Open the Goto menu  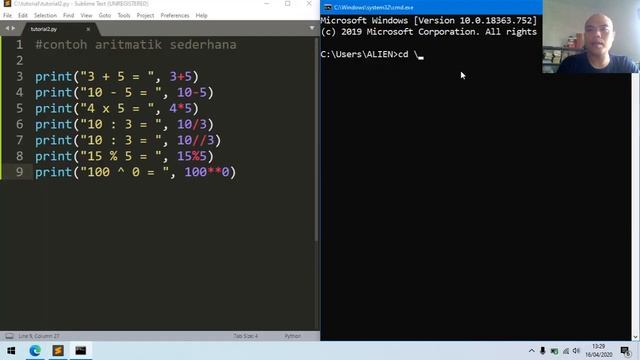(105, 16)
